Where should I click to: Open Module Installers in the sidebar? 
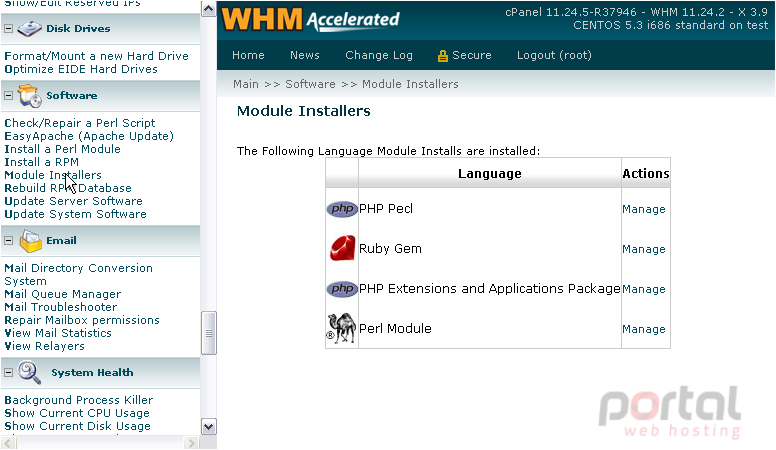point(53,175)
